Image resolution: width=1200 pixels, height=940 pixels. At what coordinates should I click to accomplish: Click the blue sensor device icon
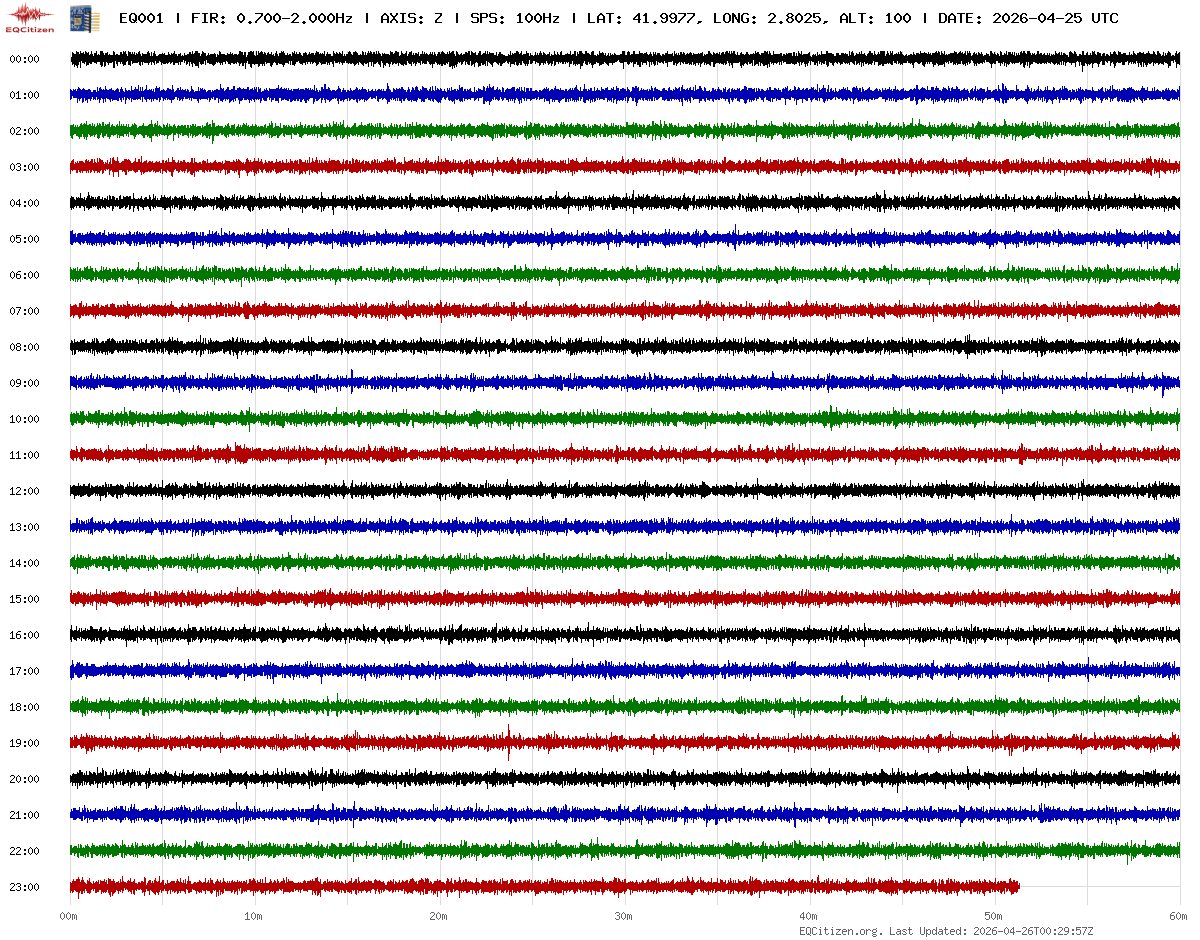(77, 17)
